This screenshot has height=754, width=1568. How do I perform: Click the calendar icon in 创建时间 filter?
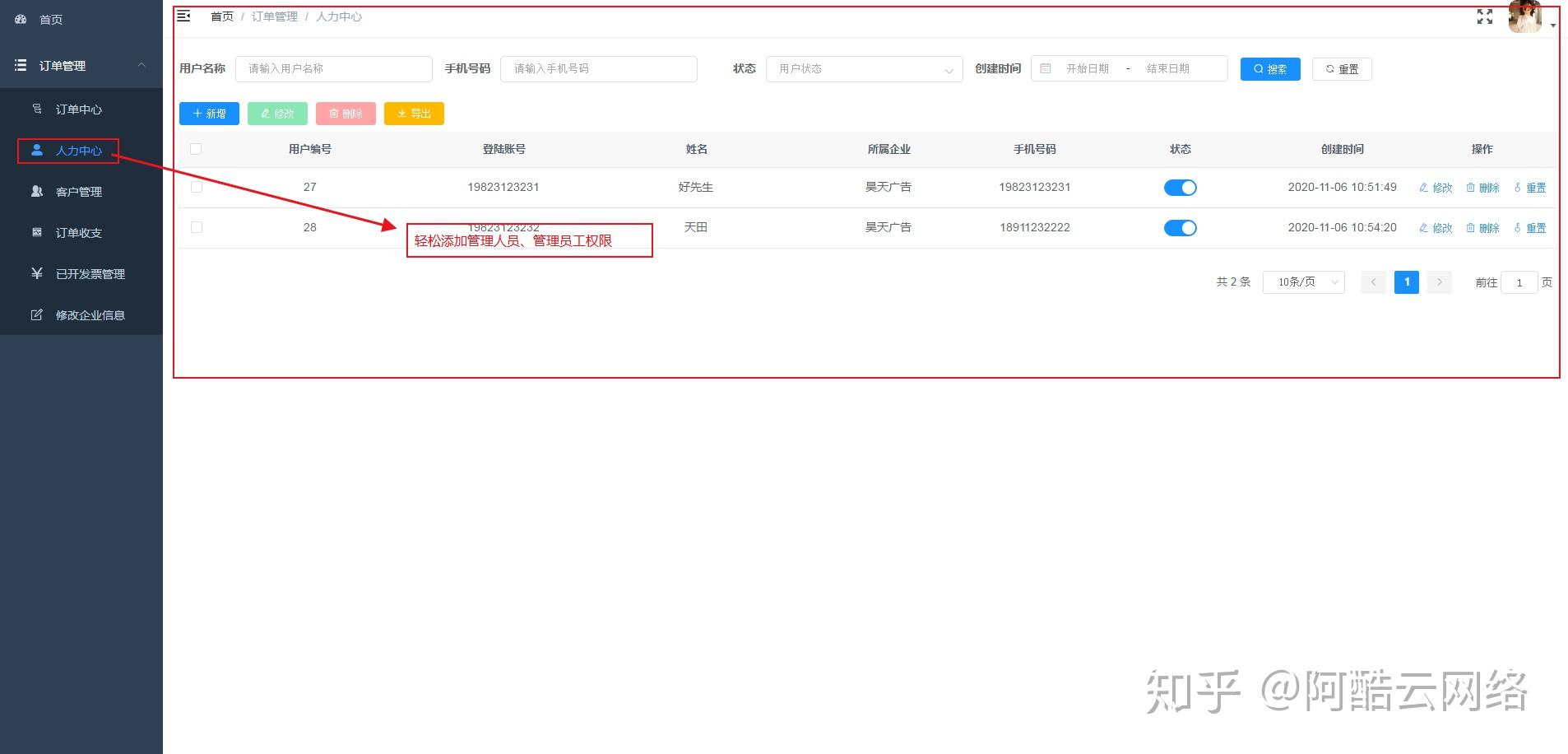coord(1046,68)
